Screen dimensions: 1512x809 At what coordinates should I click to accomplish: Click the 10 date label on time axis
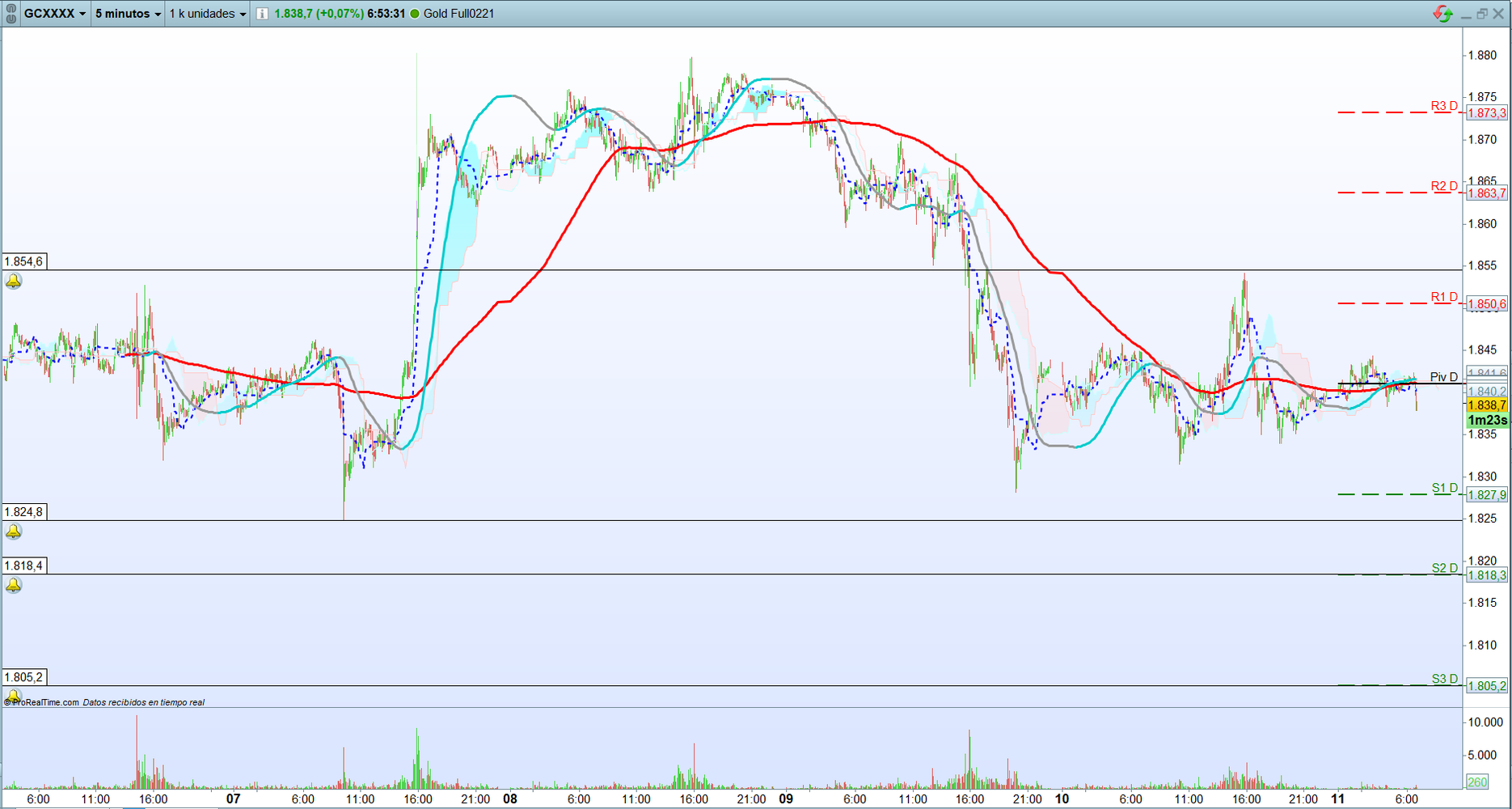[x=1062, y=799]
